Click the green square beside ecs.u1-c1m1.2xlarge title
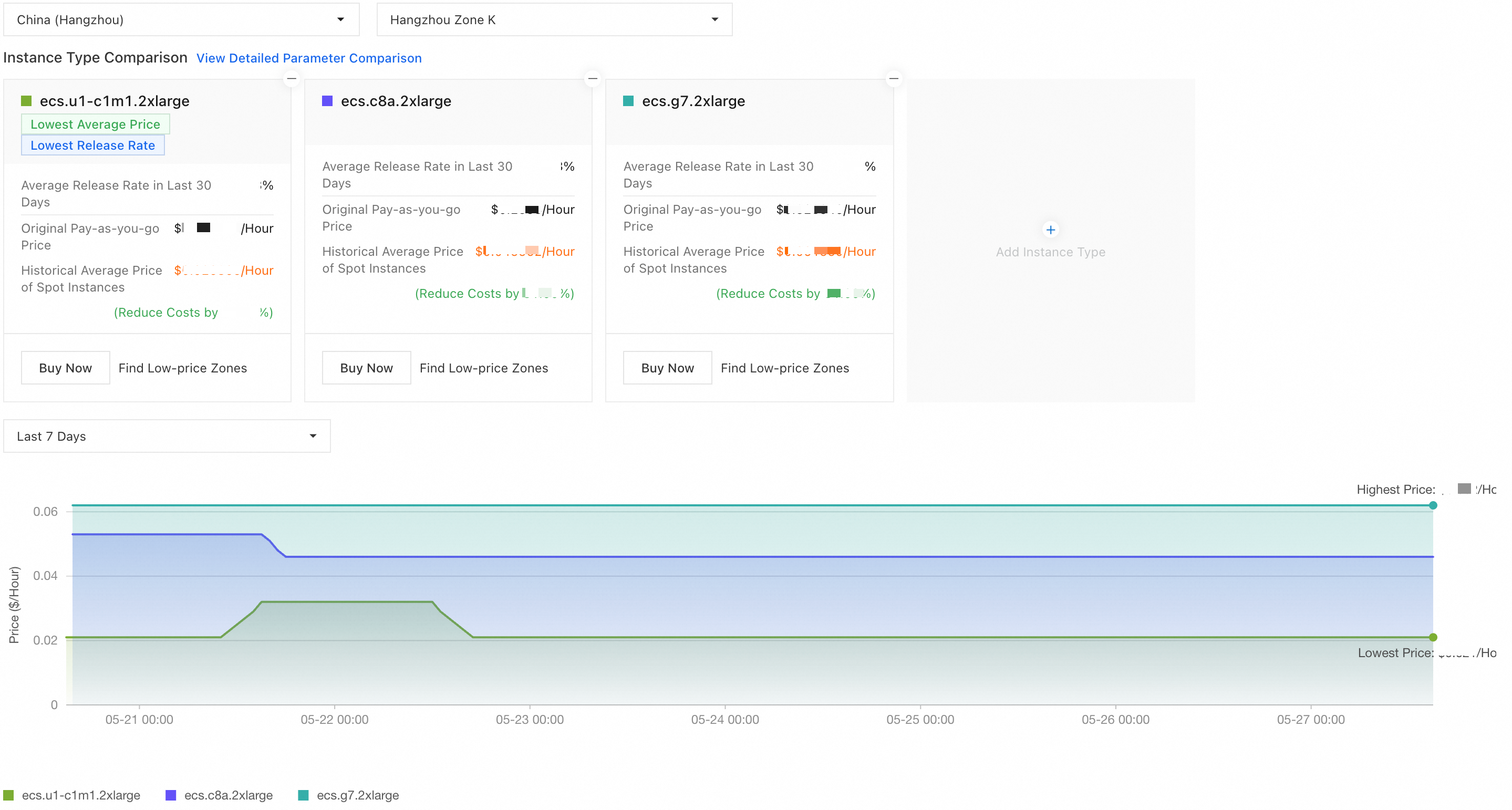Screen dimensions: 1512x810 (x=26, y=101)
